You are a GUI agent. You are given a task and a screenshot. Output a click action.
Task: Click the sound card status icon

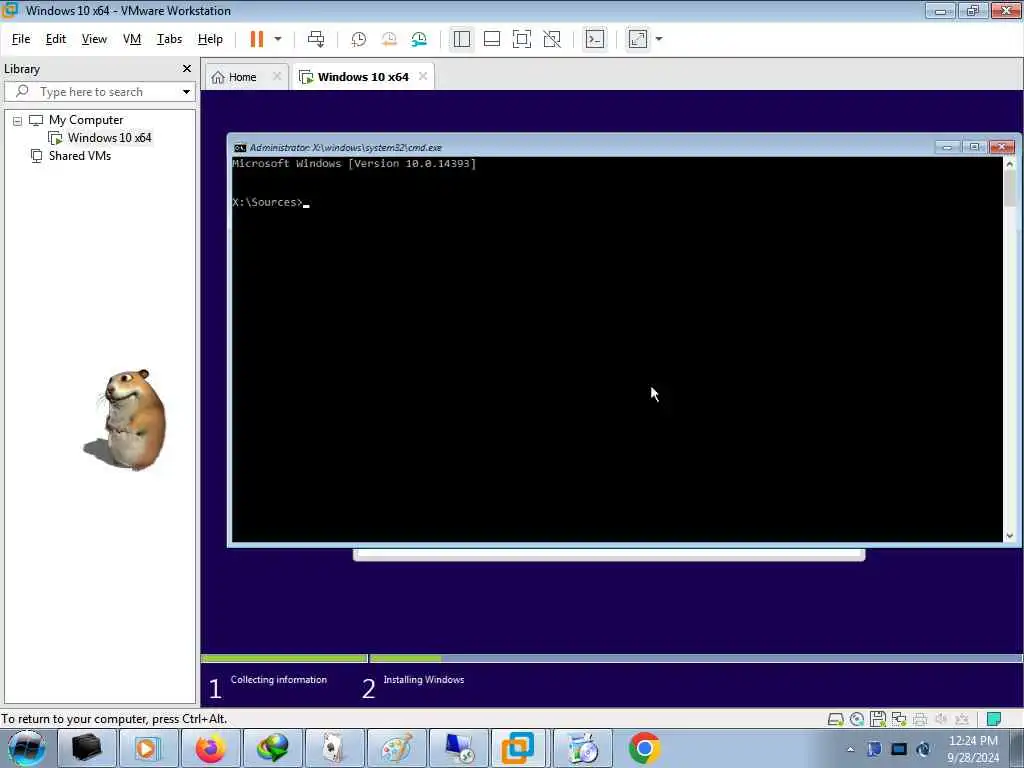click(x=941, y=719)
